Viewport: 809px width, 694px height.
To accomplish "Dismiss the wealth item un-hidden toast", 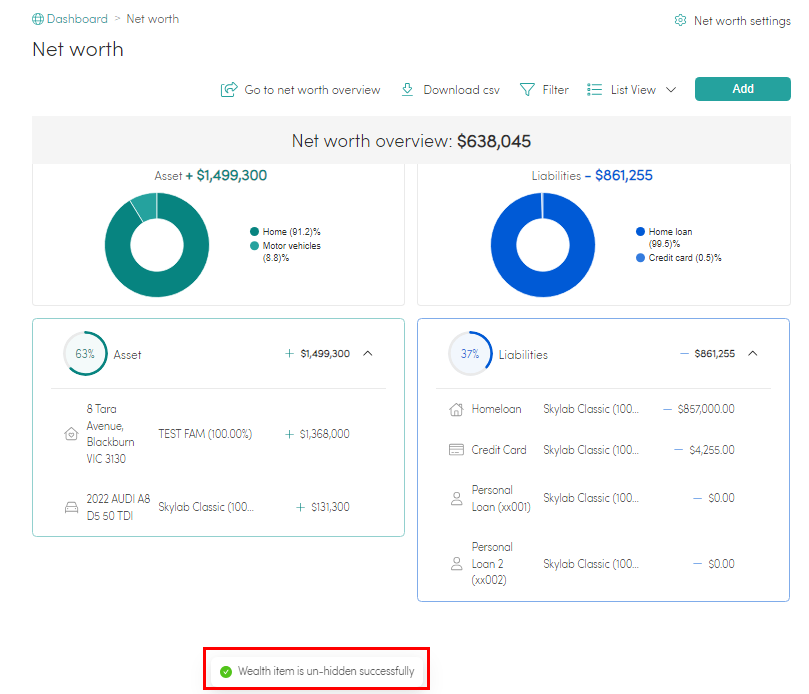I will click(x=316, y=668).
